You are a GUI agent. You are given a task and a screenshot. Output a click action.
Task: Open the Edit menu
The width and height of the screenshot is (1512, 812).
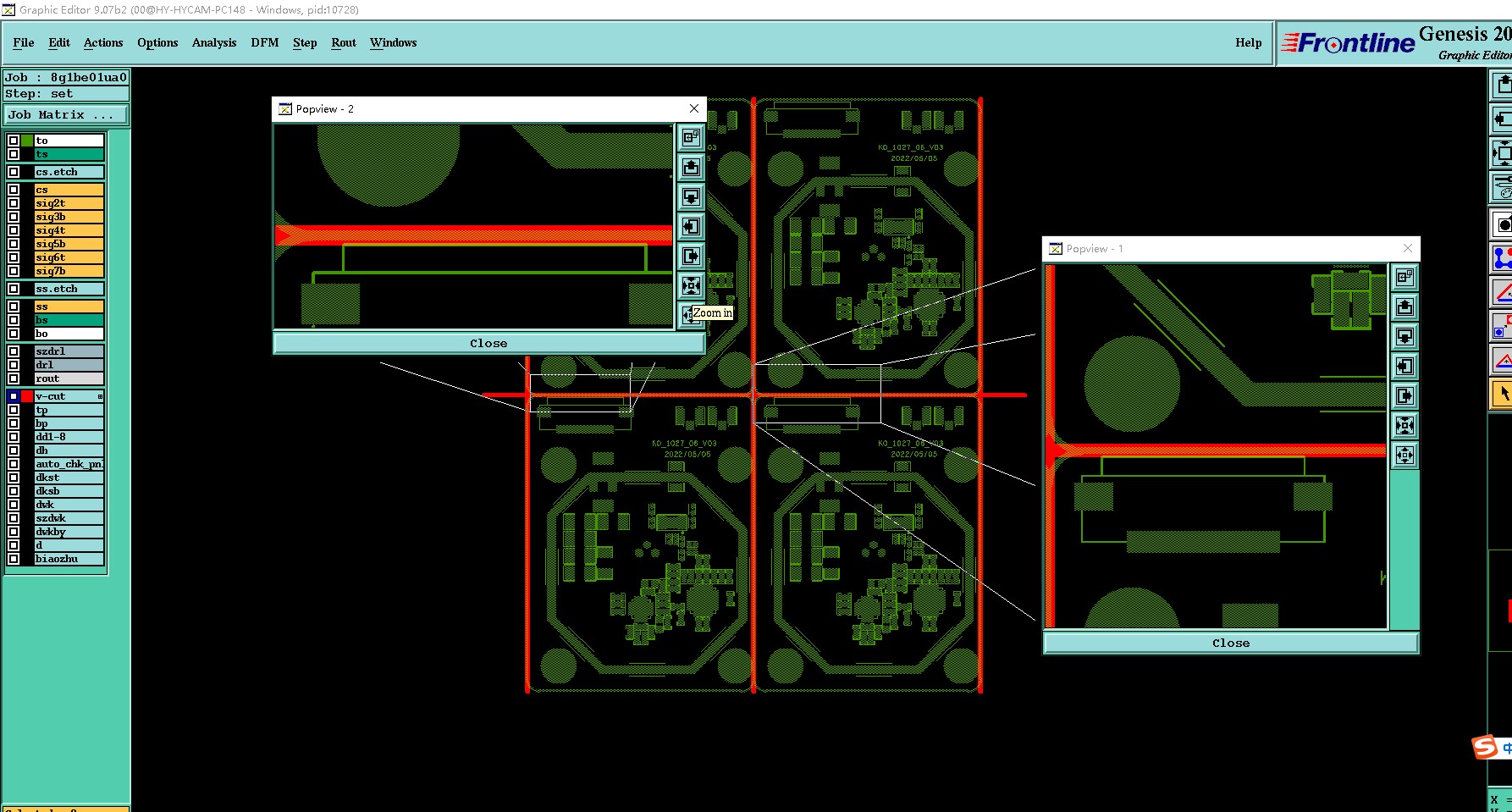coord(59,42)
